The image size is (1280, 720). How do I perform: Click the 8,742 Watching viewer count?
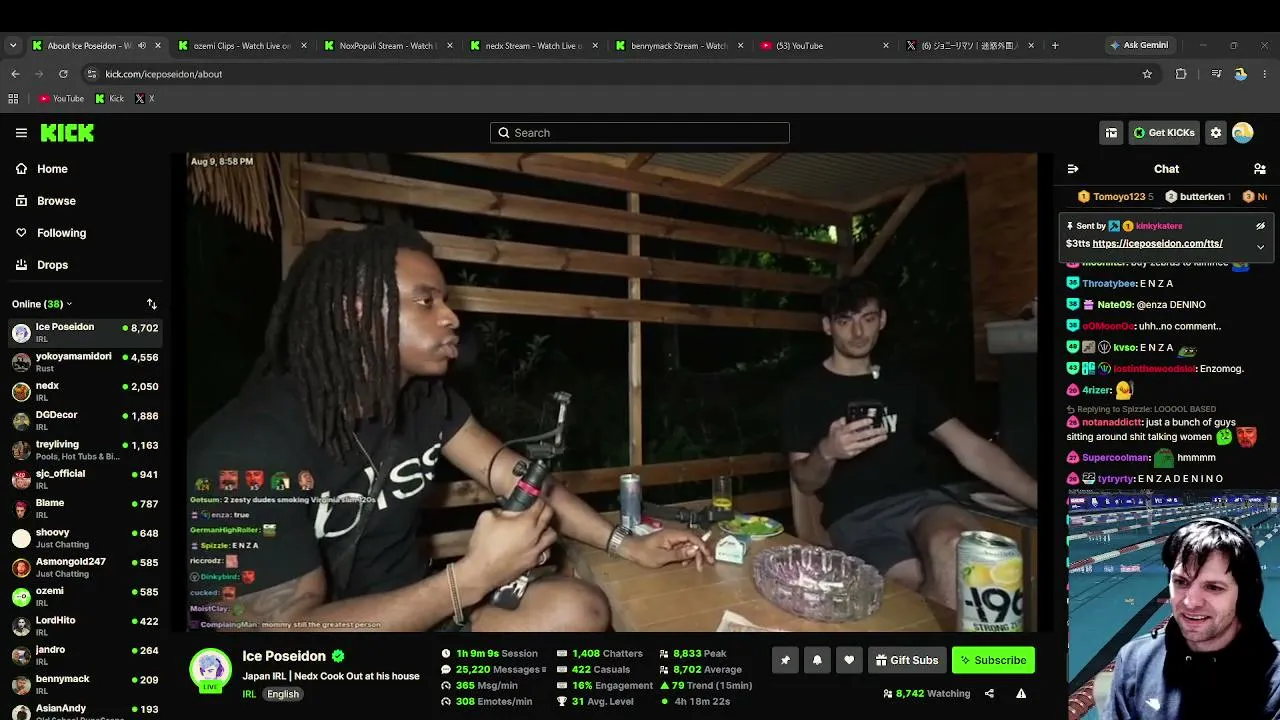tap(927, 693)
